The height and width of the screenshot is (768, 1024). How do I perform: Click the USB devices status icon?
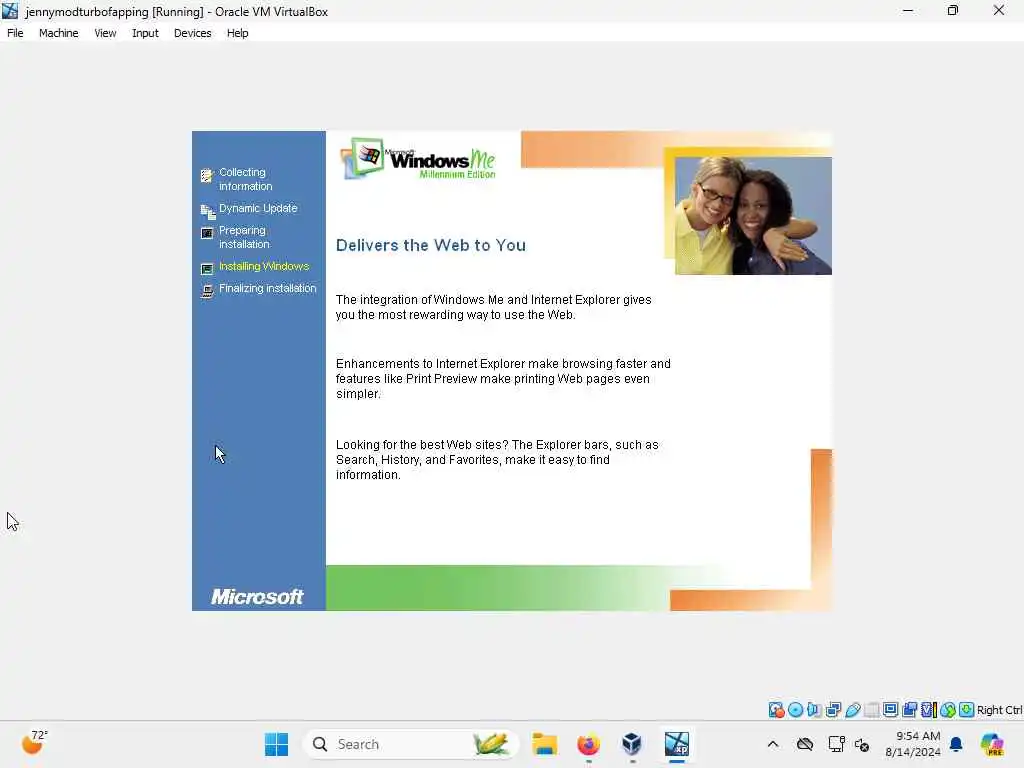pyautogui.click(x=852, y=710)
